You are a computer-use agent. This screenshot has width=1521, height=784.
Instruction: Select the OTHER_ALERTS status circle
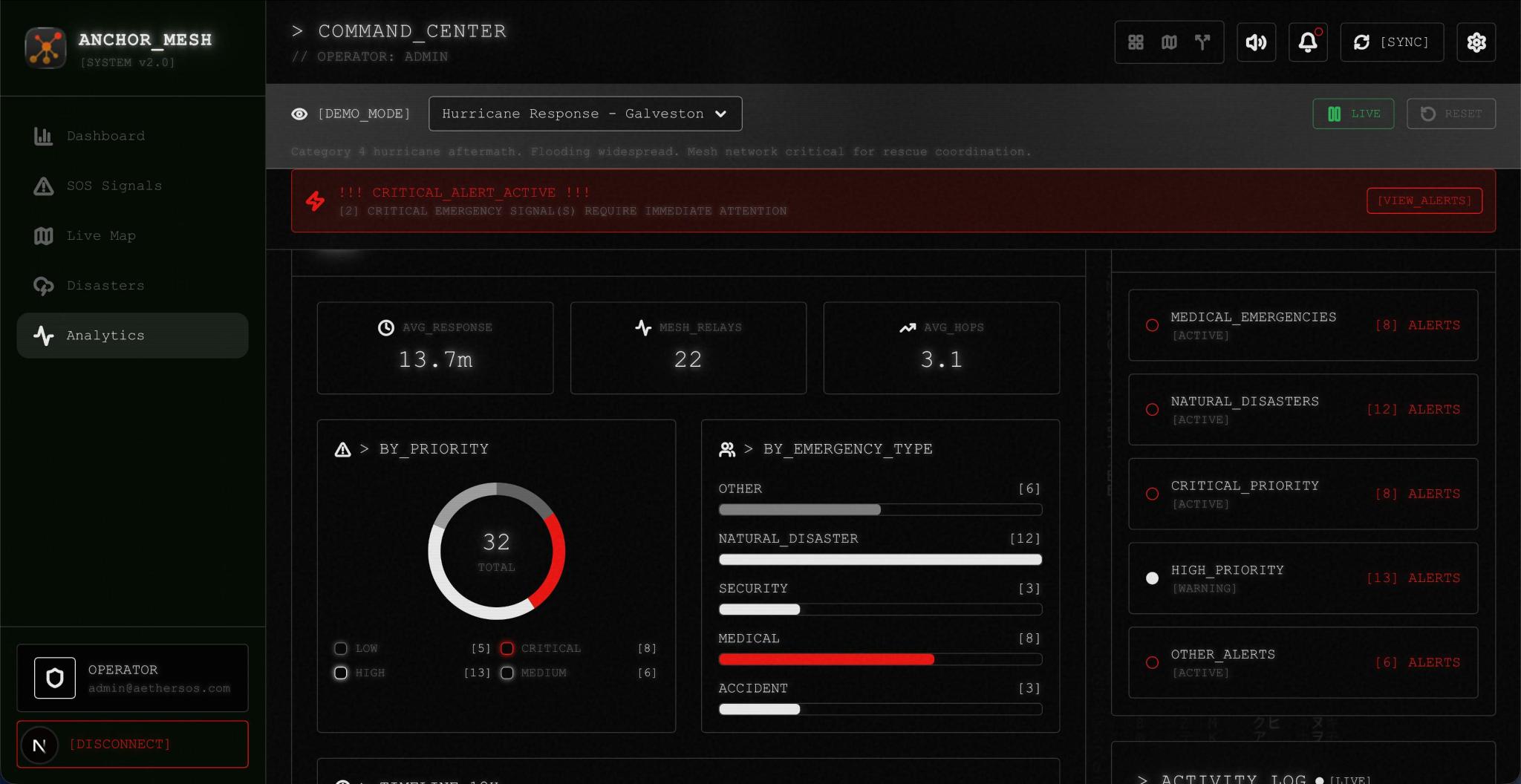tap(1152, 662)
